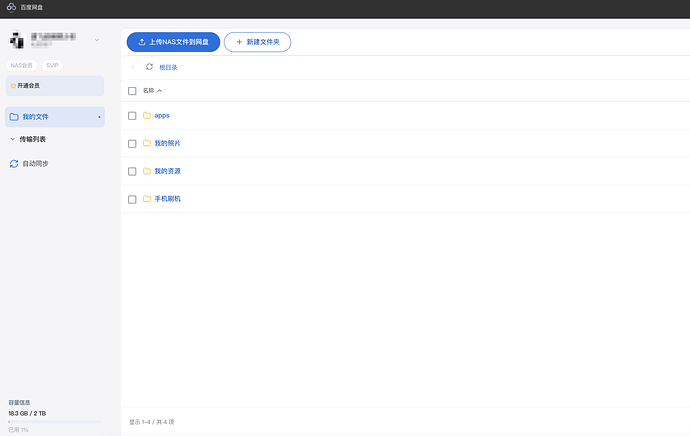
Task: Click the folder icon for 手机刷机
Action: pos(147,199)
